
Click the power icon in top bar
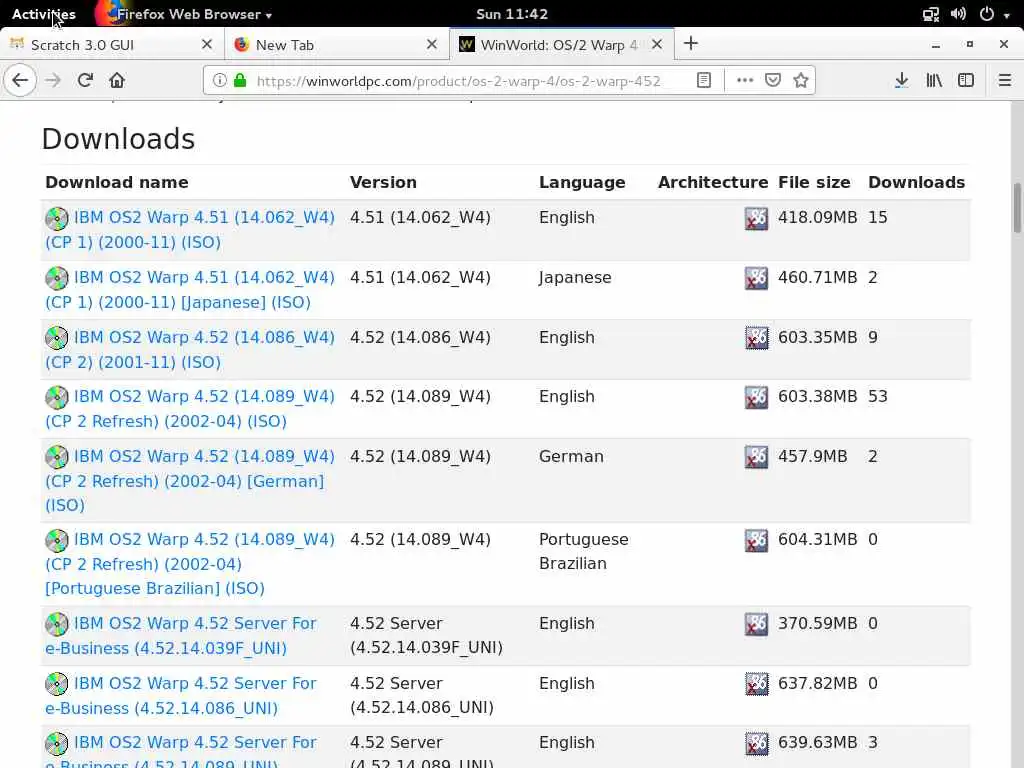point(987,14)
